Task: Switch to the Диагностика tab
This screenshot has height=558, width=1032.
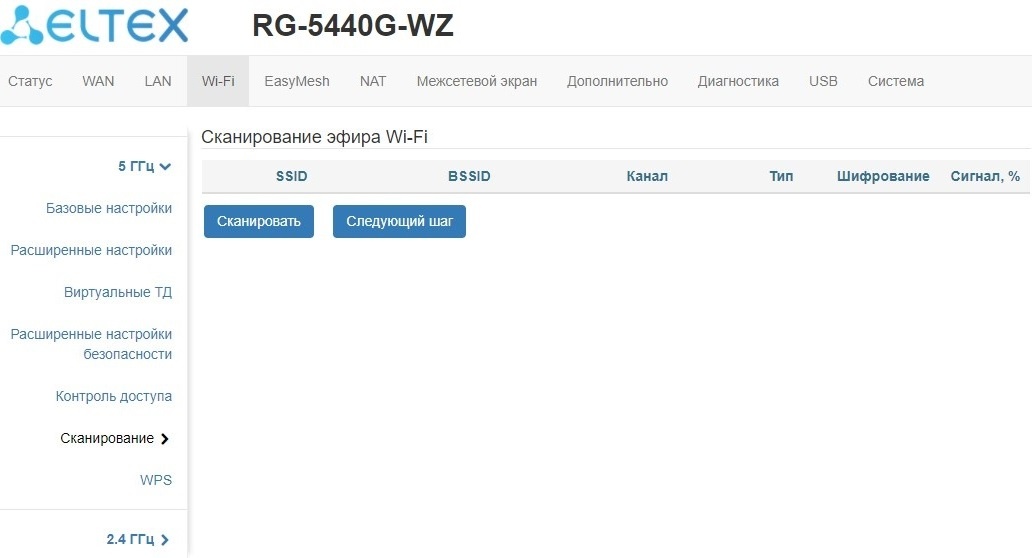Action: (x=738, y=81)
